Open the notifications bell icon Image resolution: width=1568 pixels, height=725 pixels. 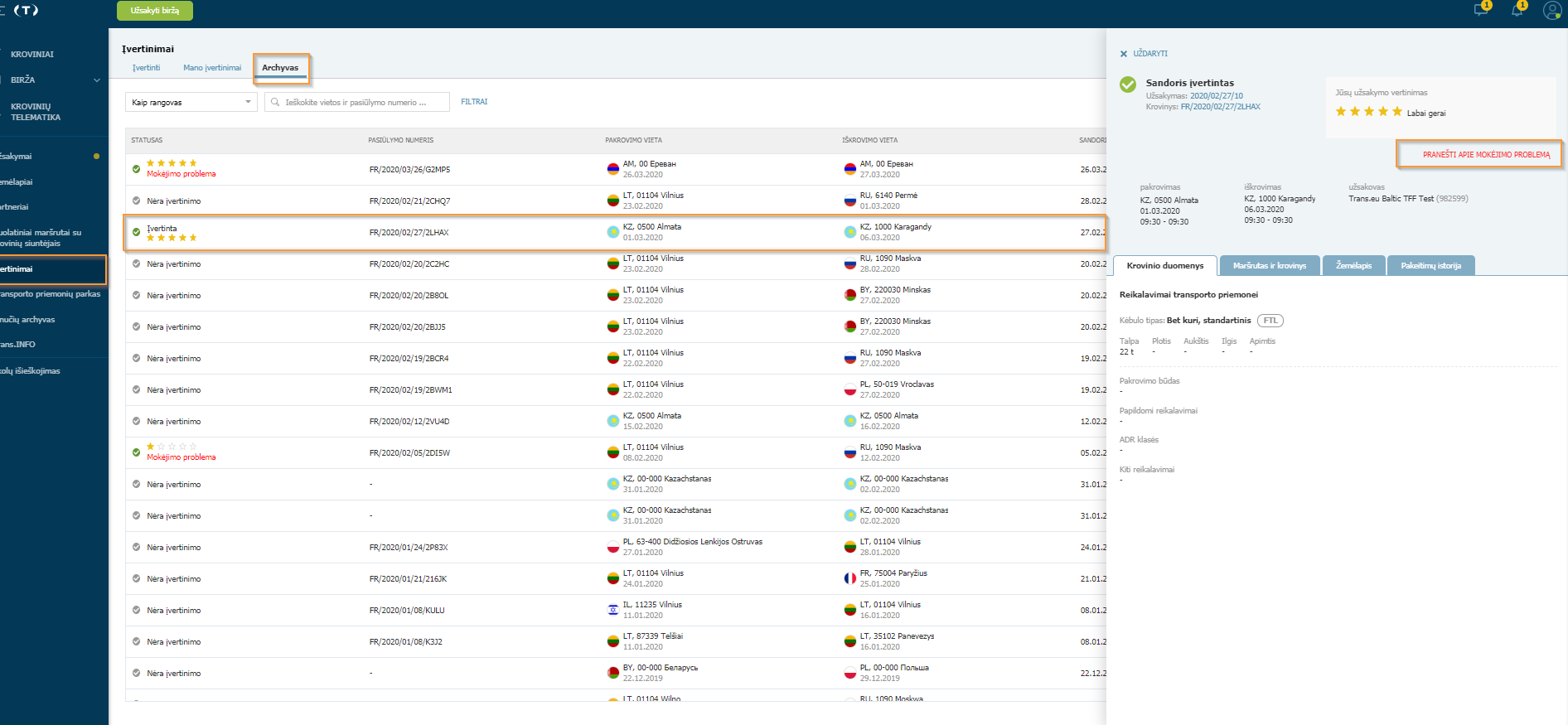pos(1517,10)
